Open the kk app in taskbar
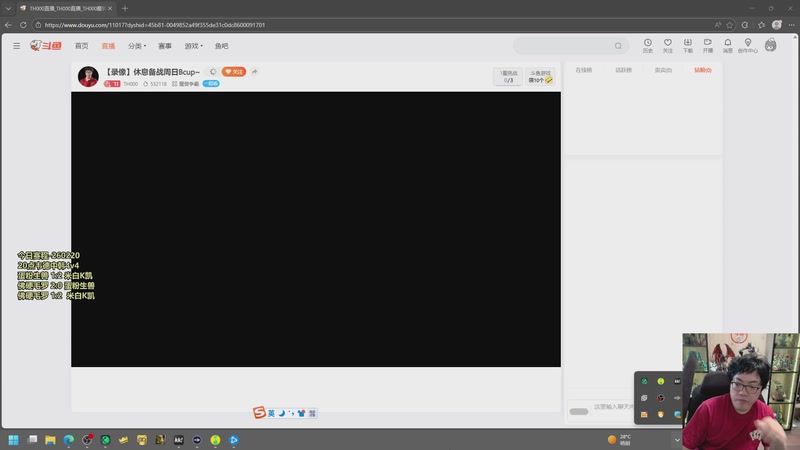The image size is (800, 450). [x=179, y=440]
